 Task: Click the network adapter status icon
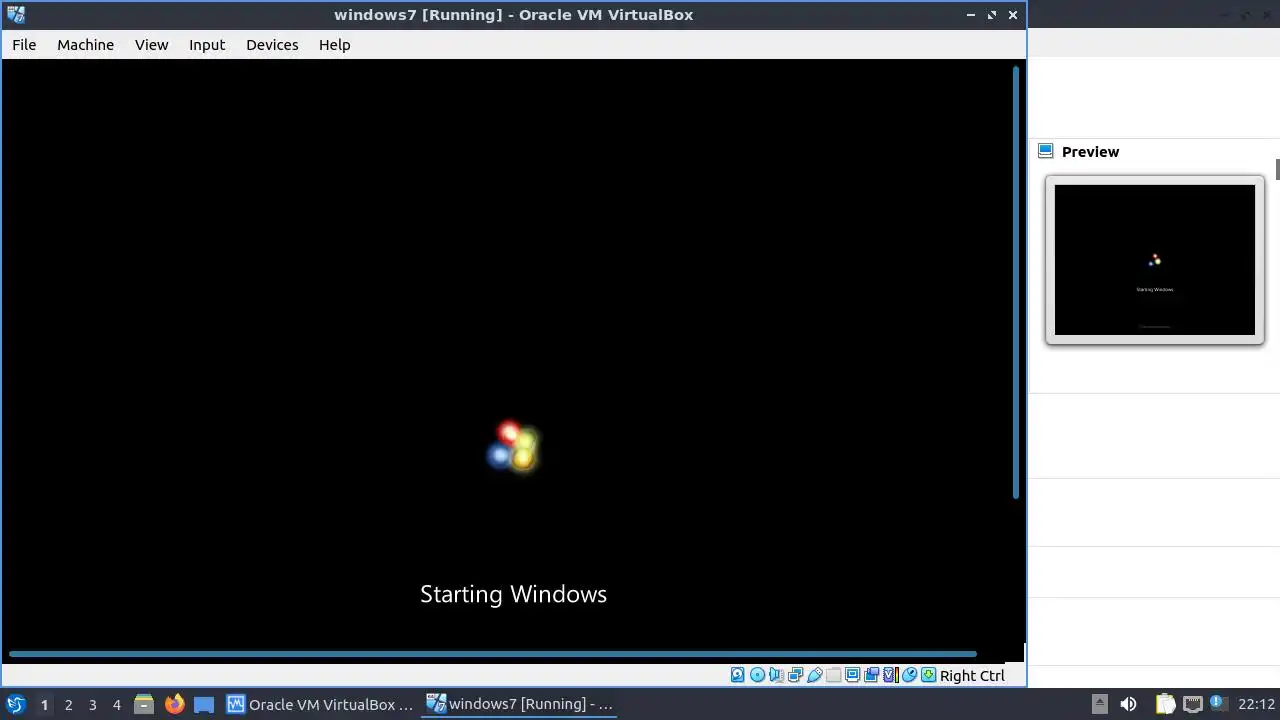[796, 675]
